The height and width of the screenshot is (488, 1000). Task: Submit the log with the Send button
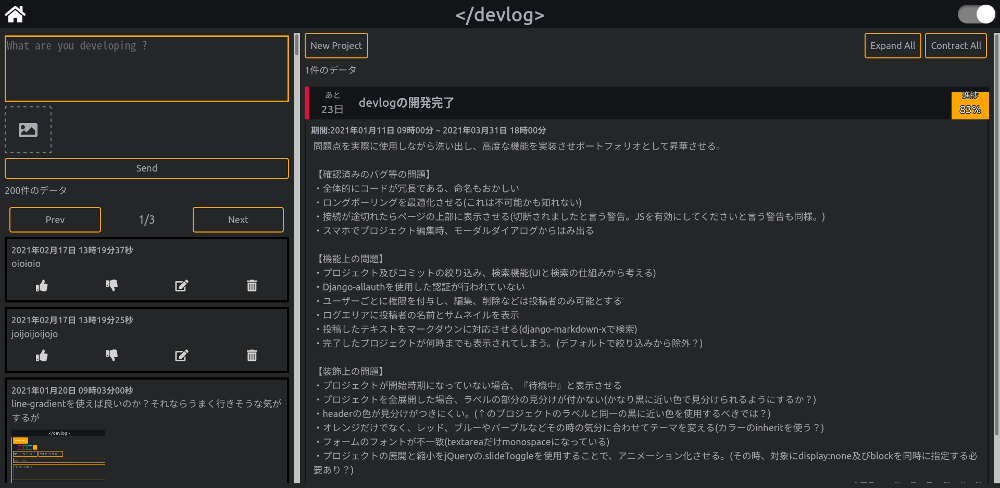(x=147, y=168)
